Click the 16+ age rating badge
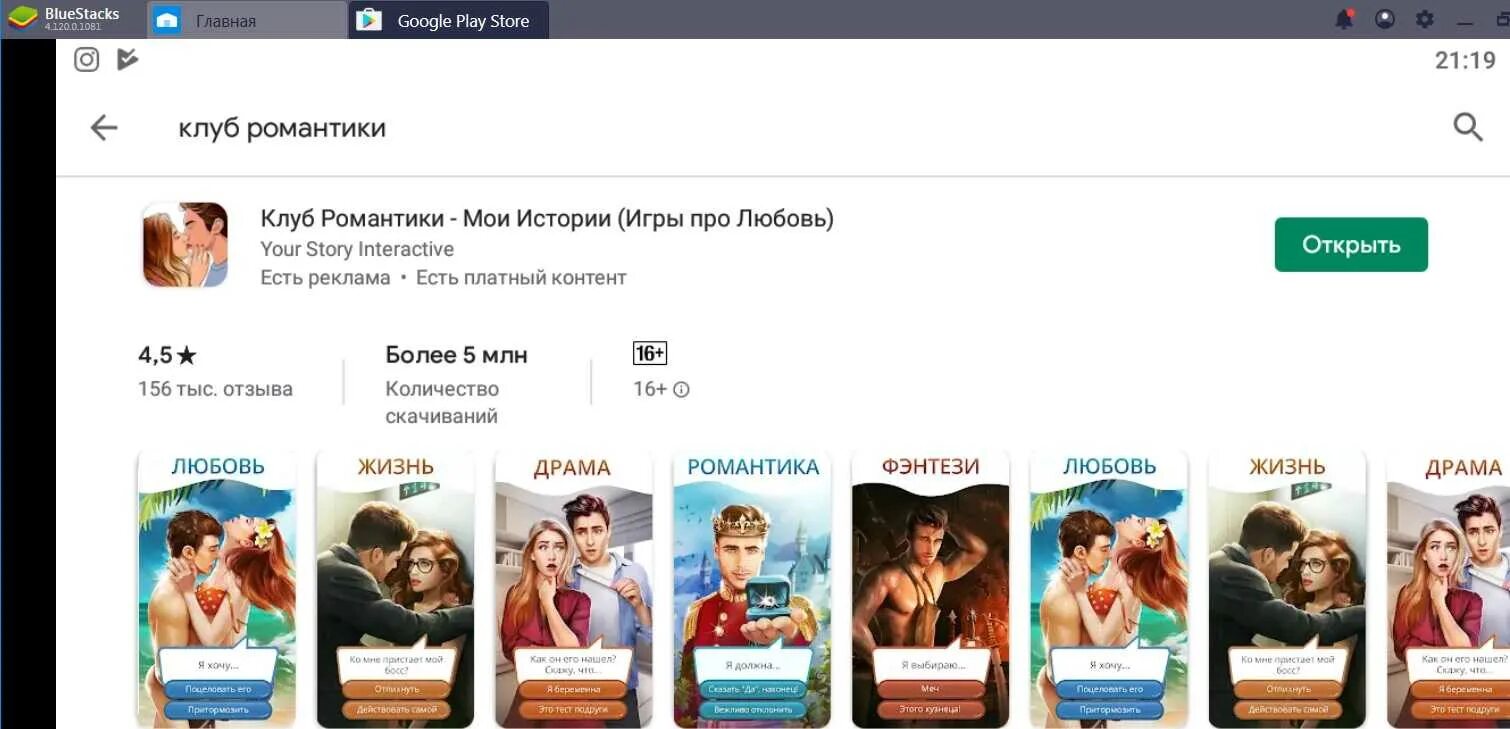The width and height of the screenshot is (1510, 729). (x=650, y=353)
